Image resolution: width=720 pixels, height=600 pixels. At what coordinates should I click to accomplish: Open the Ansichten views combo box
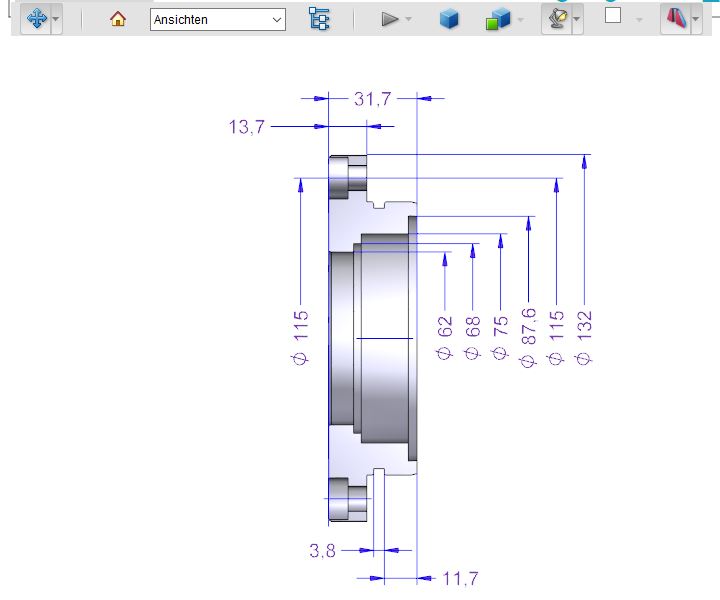[x=218, y=20]
